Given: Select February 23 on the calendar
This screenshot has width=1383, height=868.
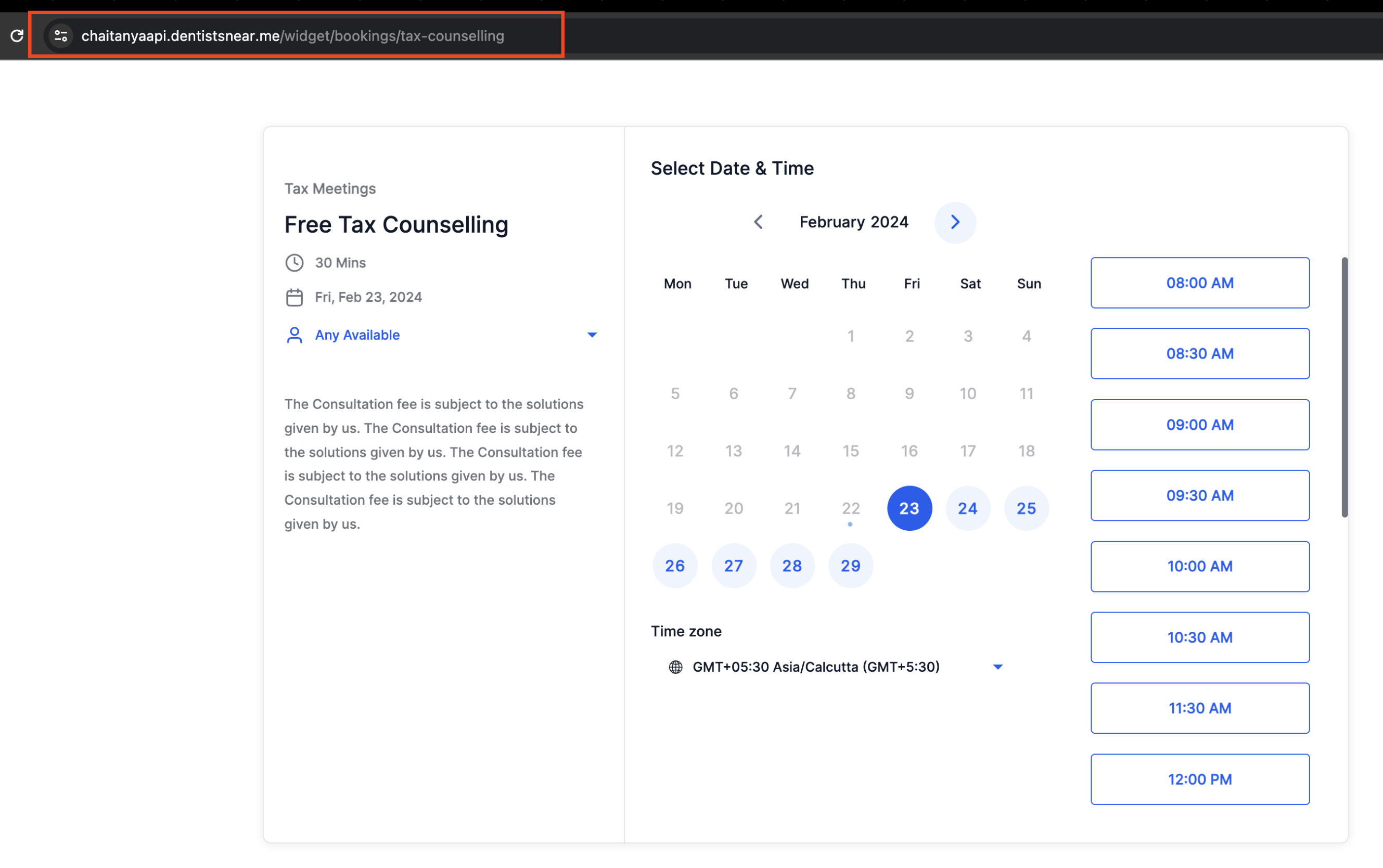Looking at the screenshot, I should tap(910, 508).
